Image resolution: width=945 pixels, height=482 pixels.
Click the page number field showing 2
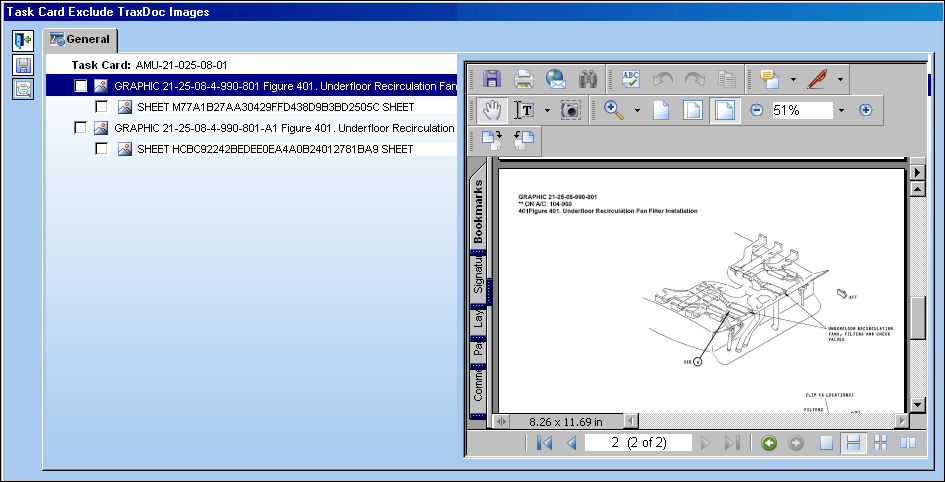638,443
